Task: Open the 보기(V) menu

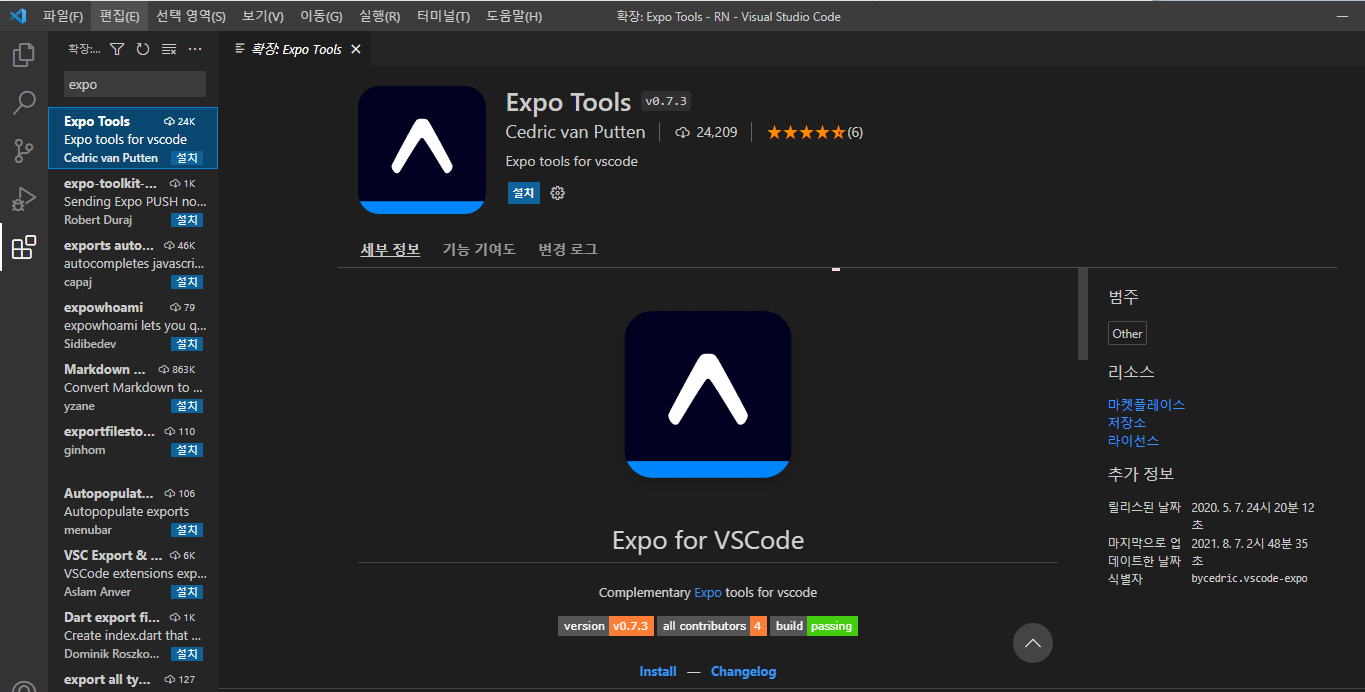Action: click(263, 16)
